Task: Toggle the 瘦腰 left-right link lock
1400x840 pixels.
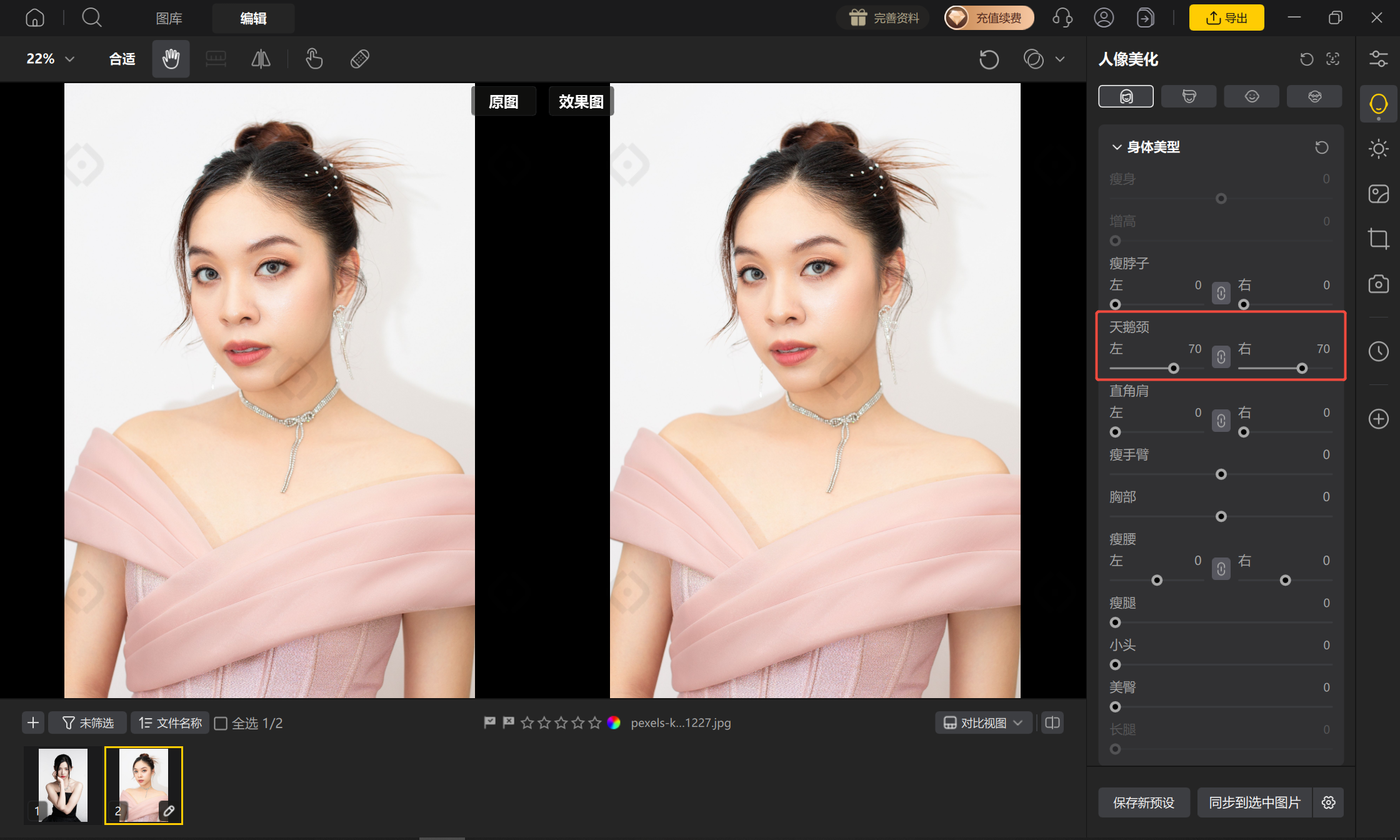Action: (1221, 569)
